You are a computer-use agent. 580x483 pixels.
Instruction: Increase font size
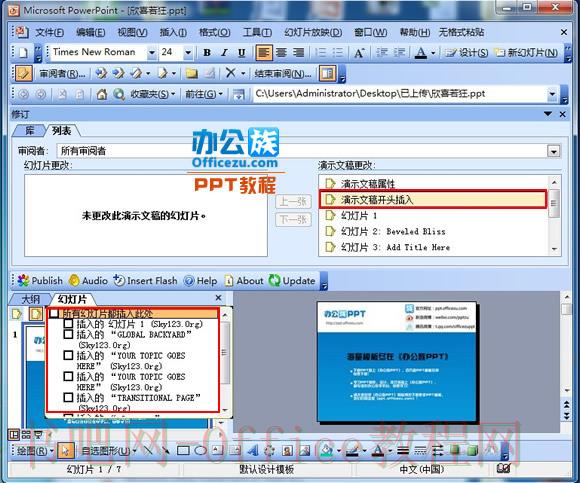pyautogui.click(x=359, y=53)
